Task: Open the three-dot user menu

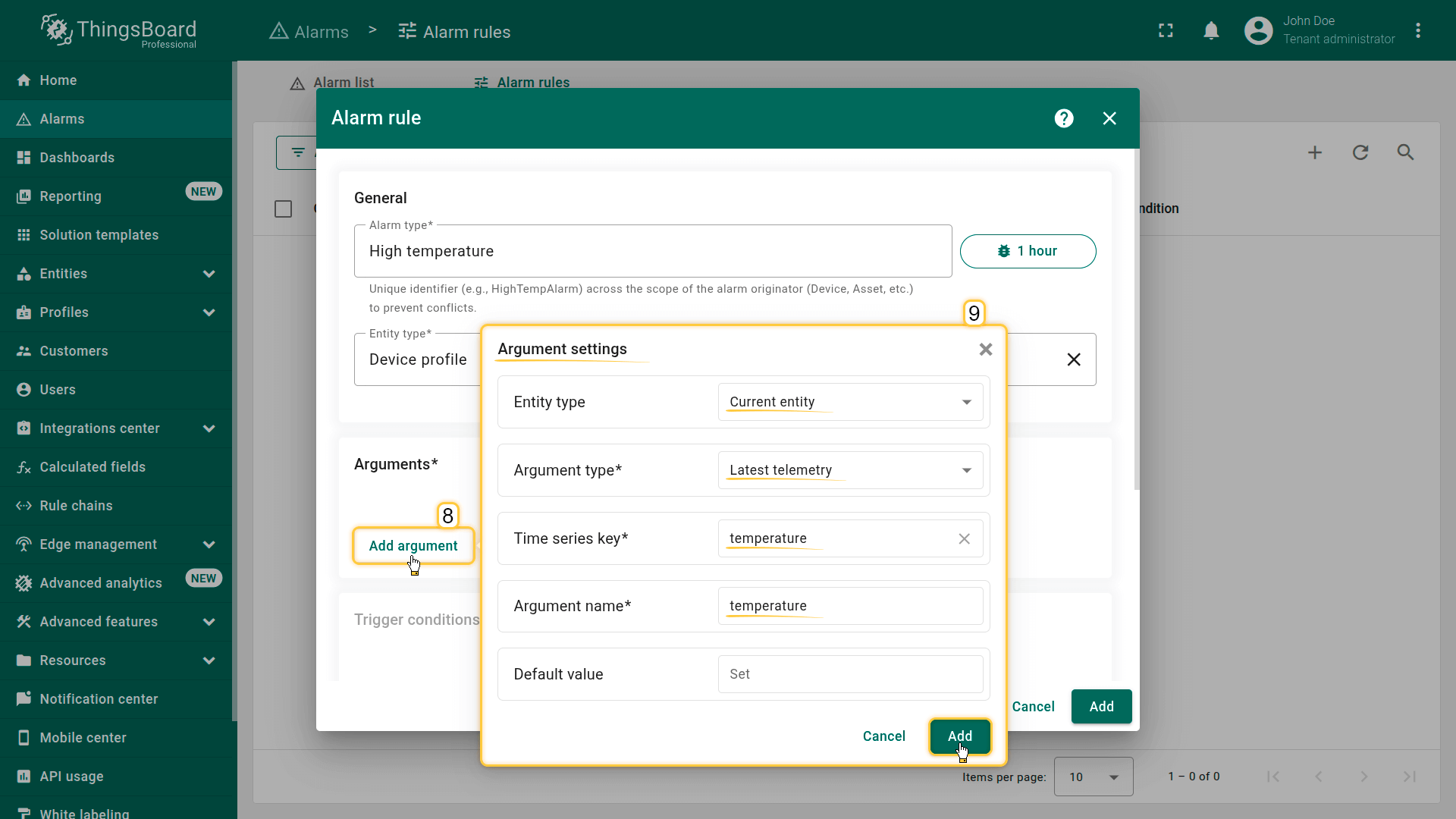Action: tap(1417, 30)
